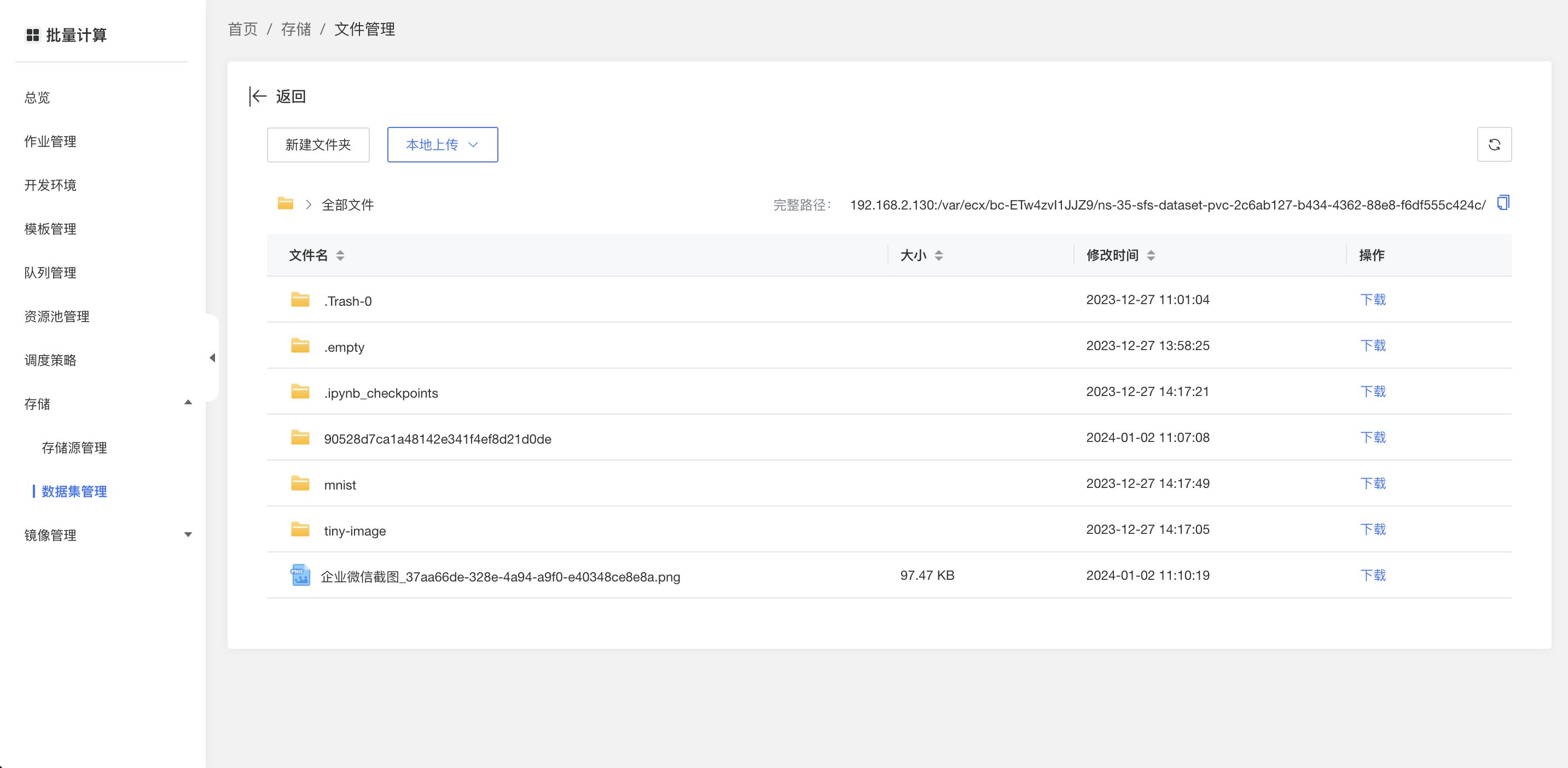This screenshot has height=768, width=1568.
Task: Open 资源池管理 in the sidebar
Action: 56,317
